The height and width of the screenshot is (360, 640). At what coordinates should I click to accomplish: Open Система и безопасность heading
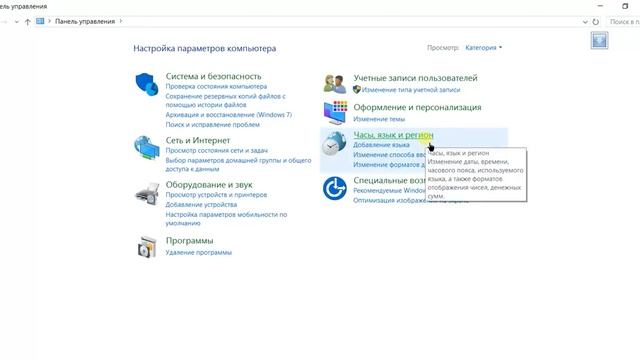click(213, 76)
